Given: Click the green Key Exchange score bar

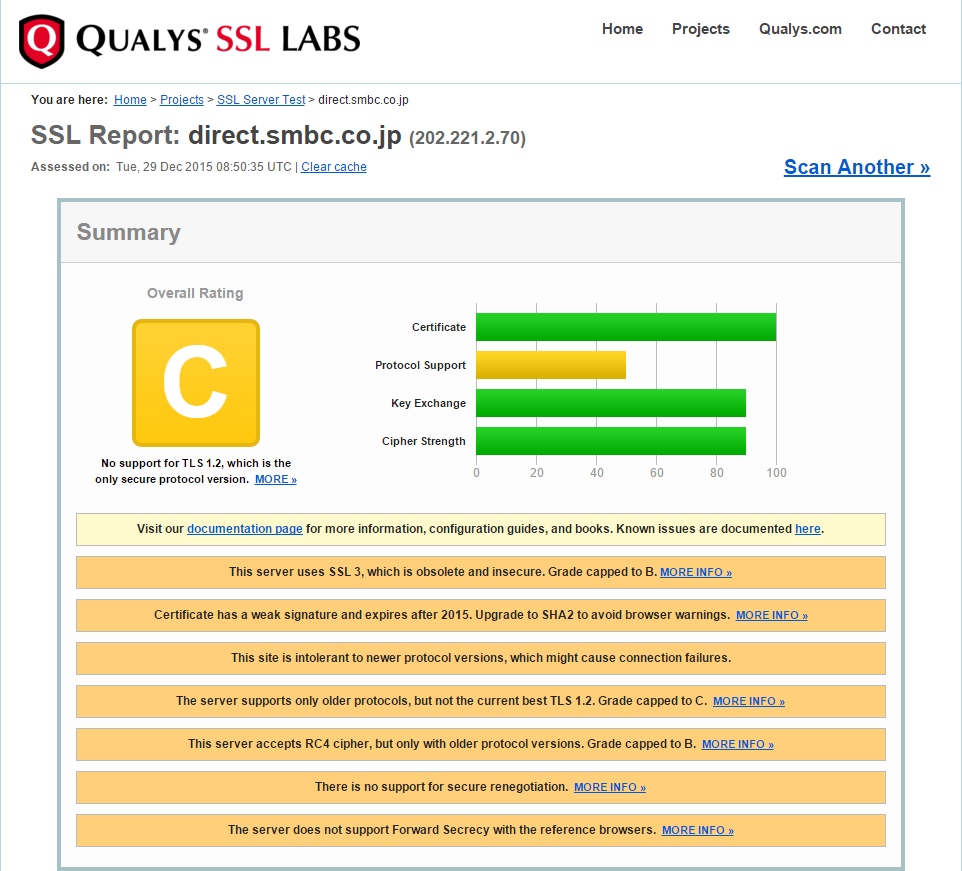Looking at the screenshot, I should click(611, 403).
